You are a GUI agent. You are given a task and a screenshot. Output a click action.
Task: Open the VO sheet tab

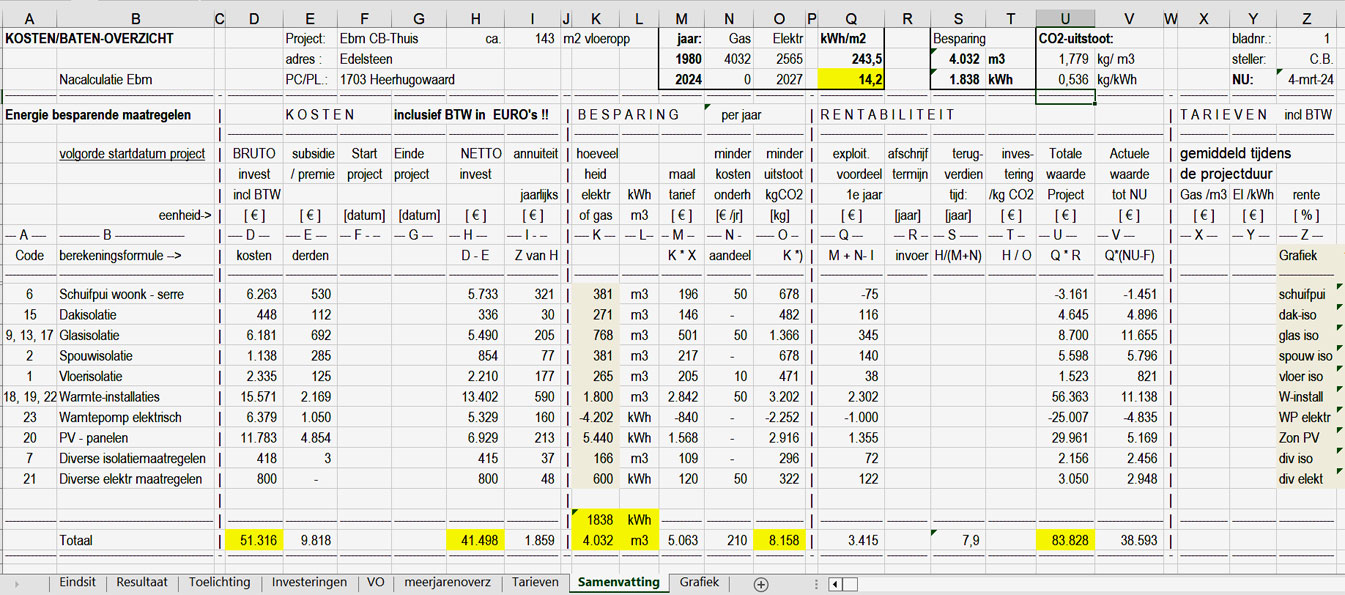pyautogui.click(x=375, y=582)
